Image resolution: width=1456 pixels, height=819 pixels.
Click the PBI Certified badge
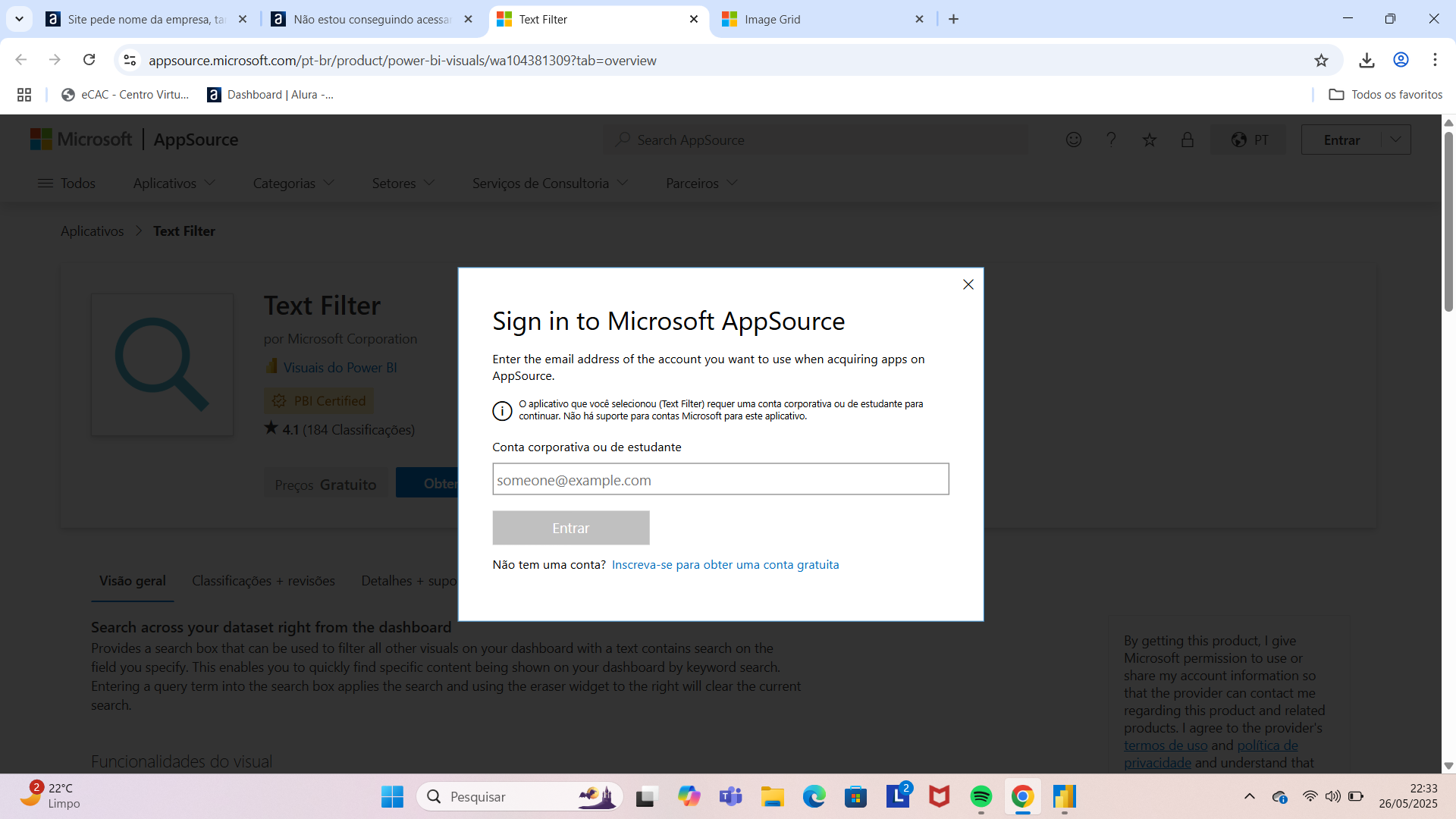[x=318, y=401]
